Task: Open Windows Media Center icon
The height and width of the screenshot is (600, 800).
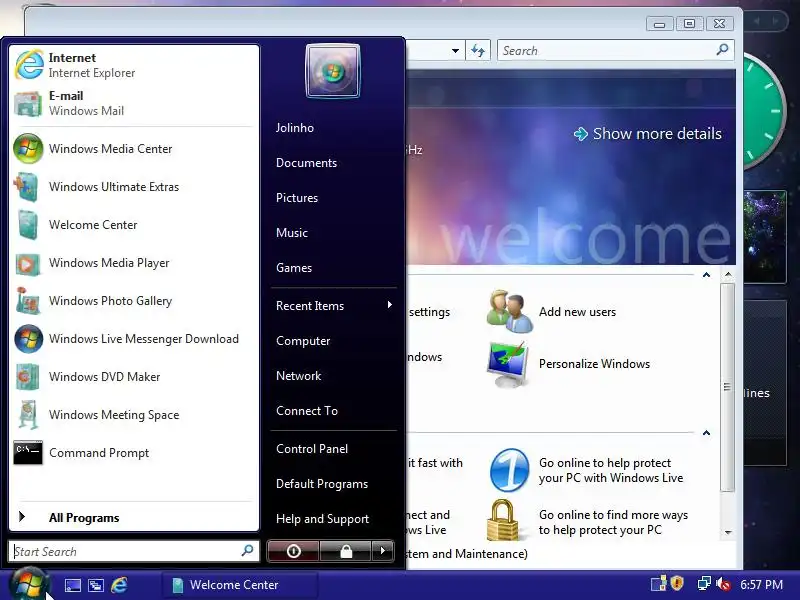Action: click(28, 148)
